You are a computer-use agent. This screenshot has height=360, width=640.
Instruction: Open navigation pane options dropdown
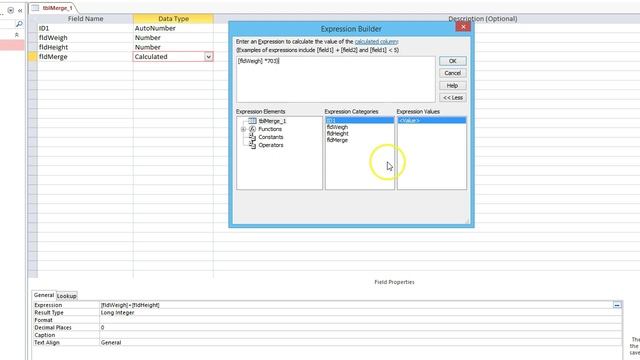click(x=11, y=10)
